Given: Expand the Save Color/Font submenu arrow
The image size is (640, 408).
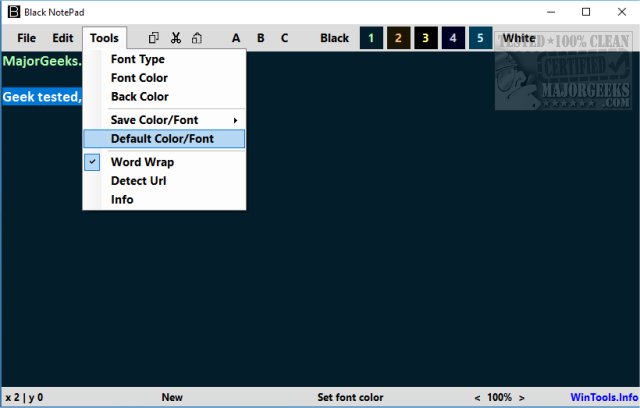Looking at the screenshot, I should tap(235, 120).
